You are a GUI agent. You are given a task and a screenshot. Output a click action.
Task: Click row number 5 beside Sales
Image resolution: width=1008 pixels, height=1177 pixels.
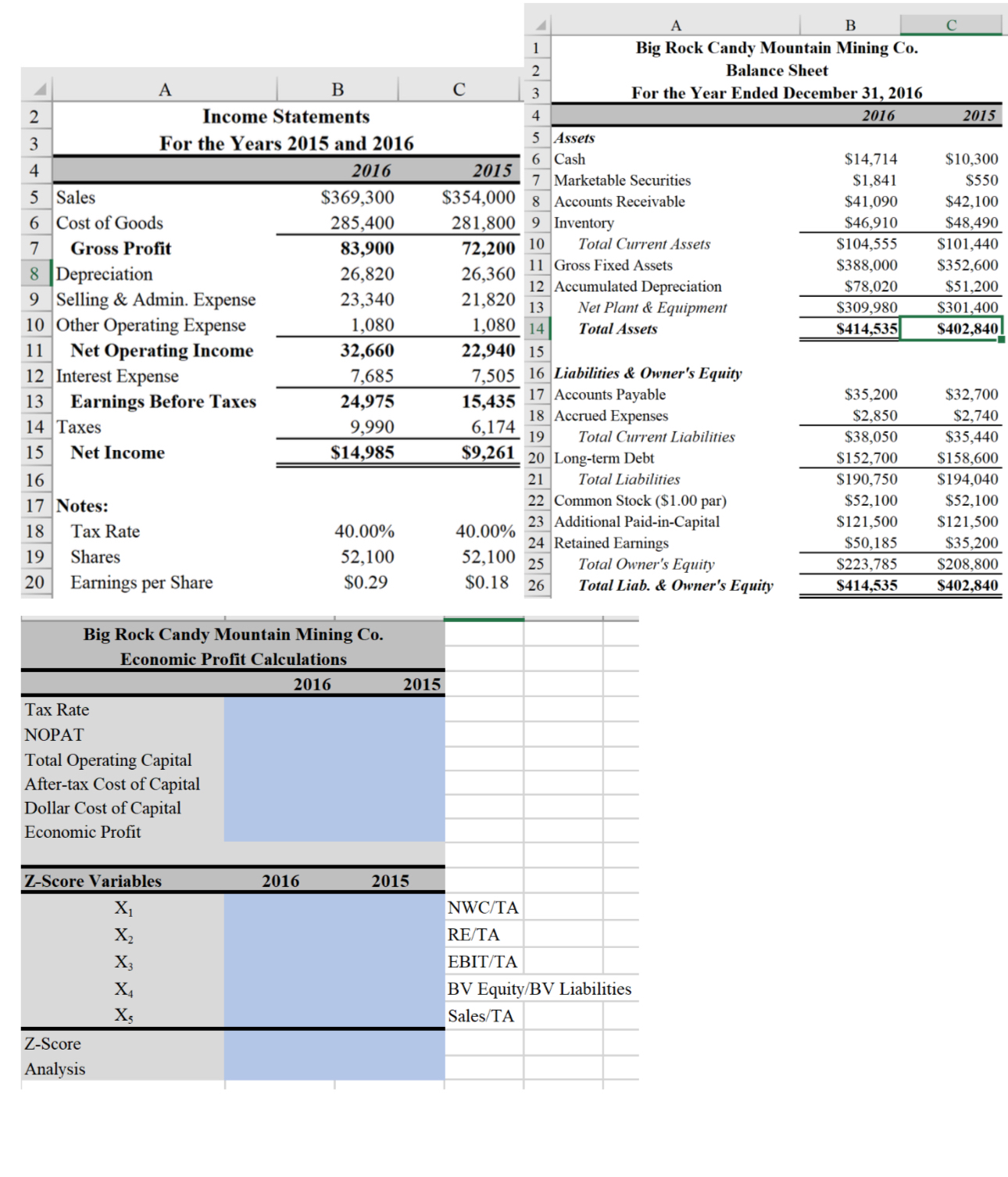click(35, 198)
